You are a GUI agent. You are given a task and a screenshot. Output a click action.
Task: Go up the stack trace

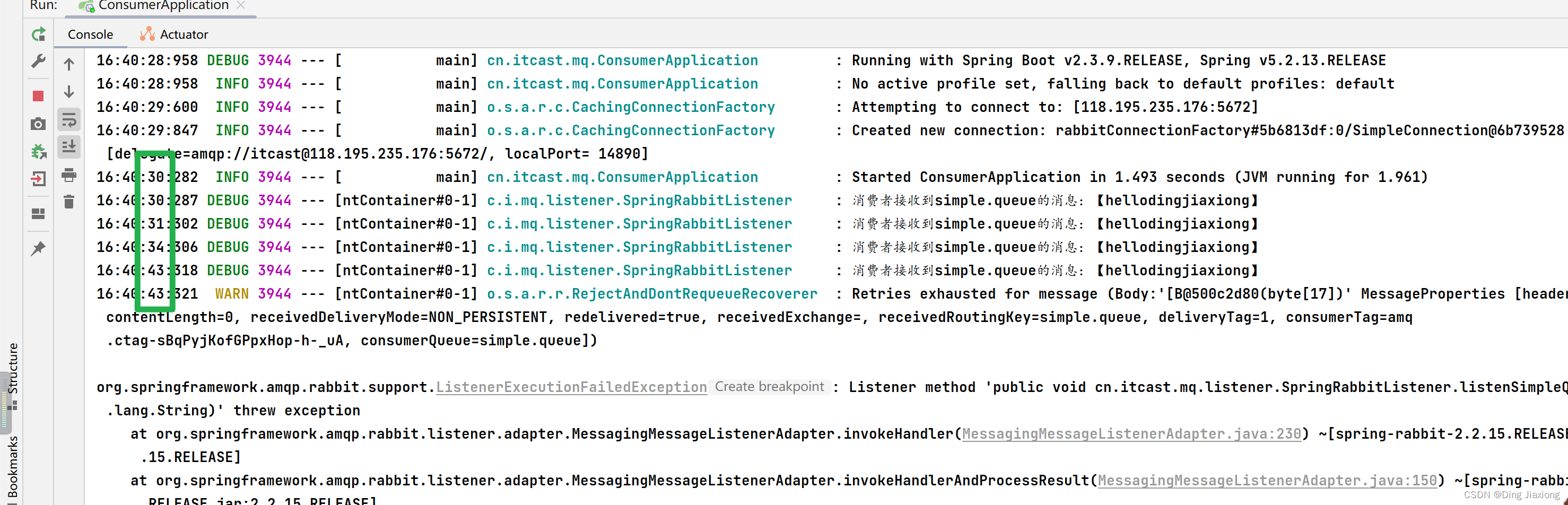(69, 65)
